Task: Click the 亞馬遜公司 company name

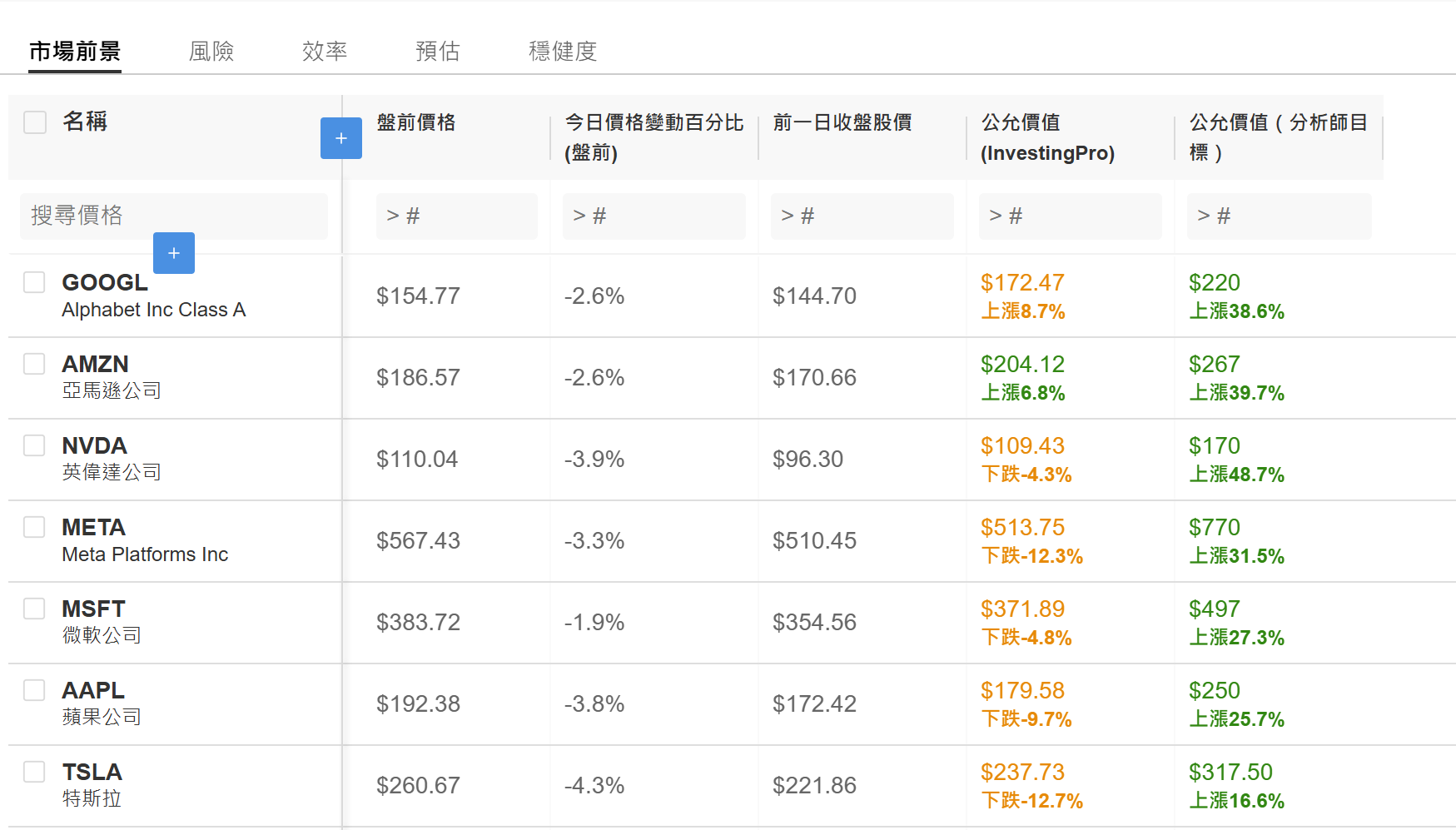Action: [x=112, y=390]
